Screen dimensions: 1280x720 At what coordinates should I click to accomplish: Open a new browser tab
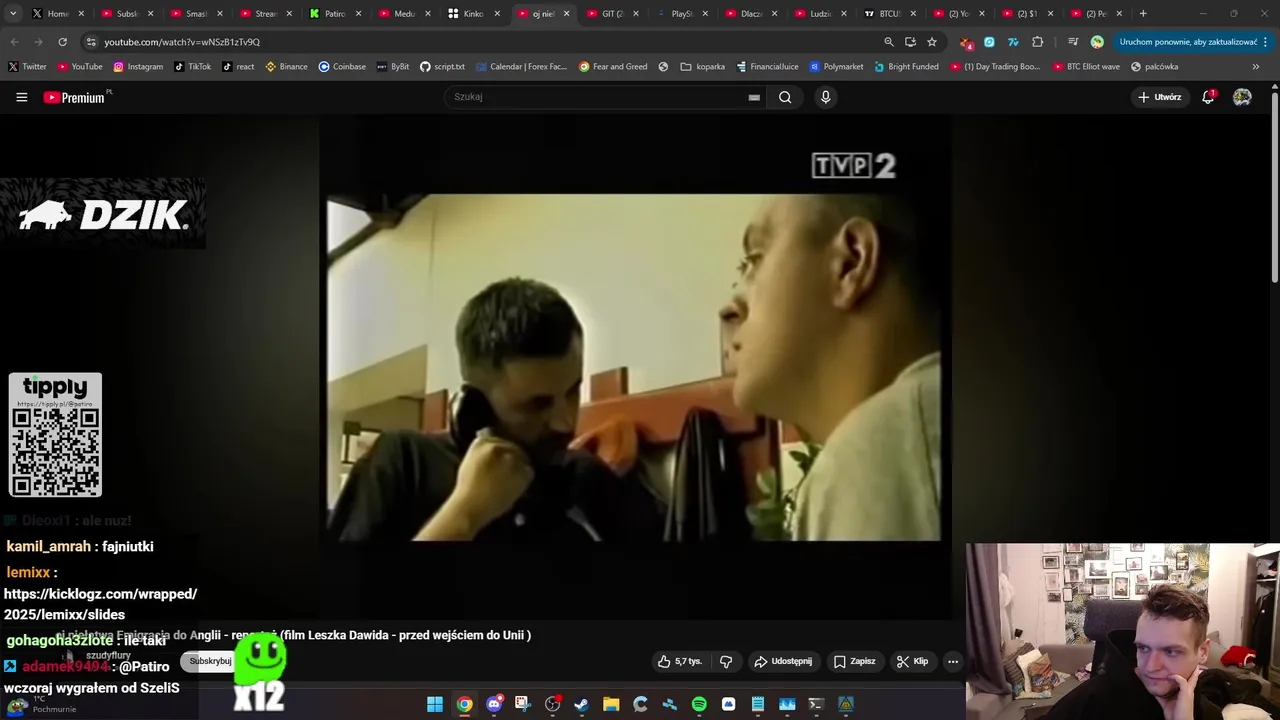pyautogui.click(x=1143, y=14)
